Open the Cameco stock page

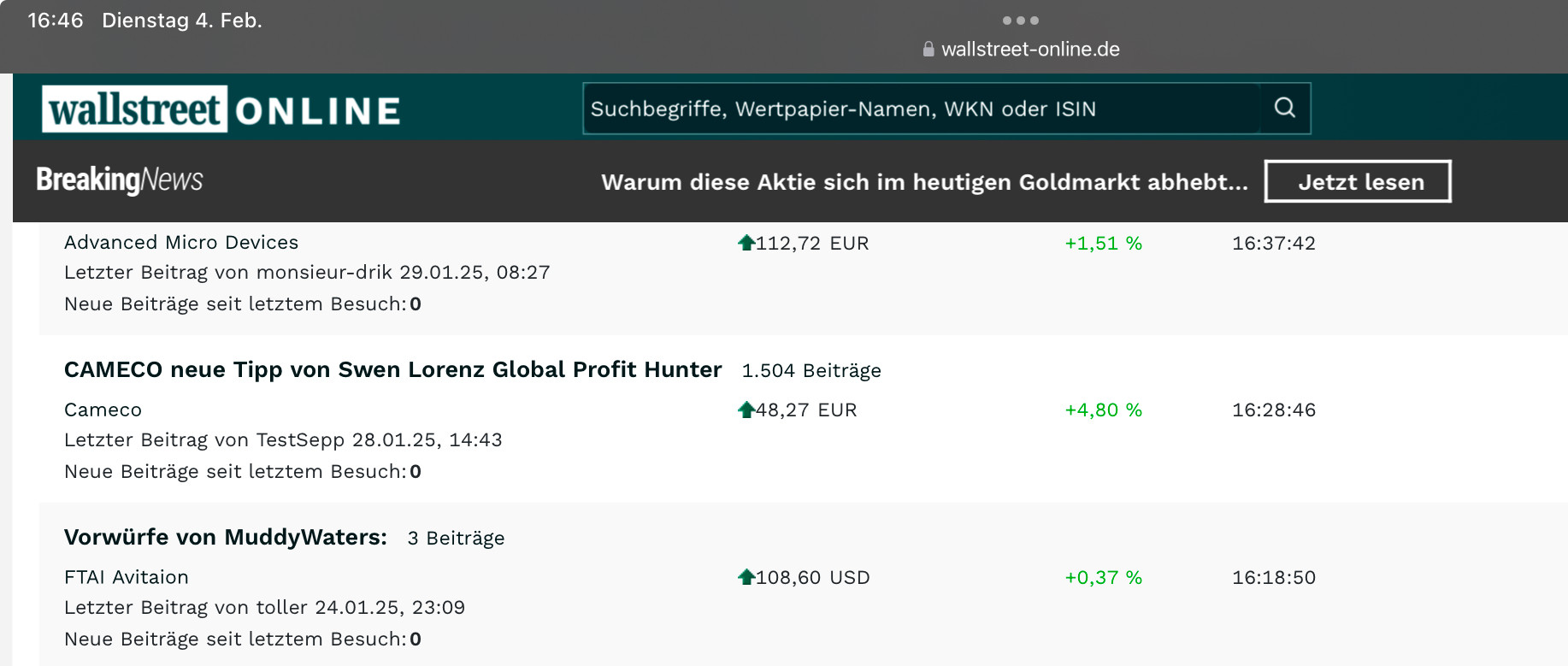103,410
